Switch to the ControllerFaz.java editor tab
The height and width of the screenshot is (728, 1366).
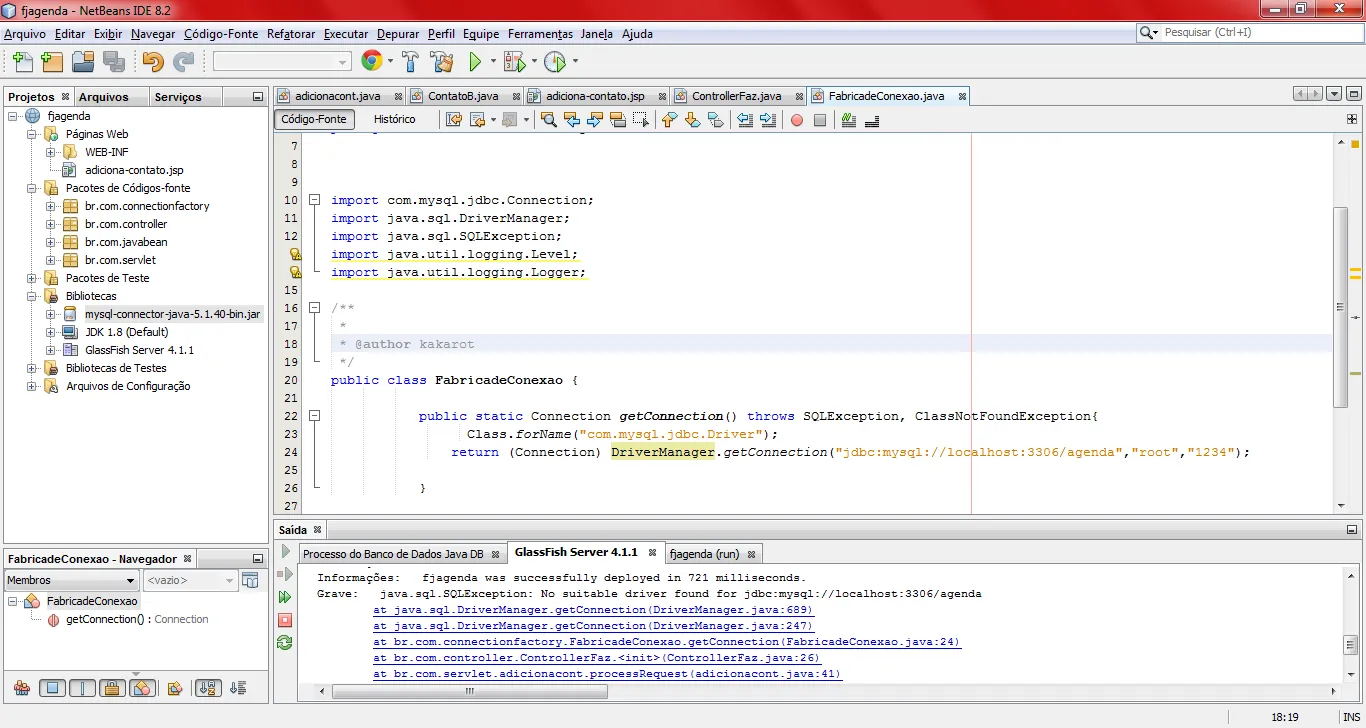click(736, 96)
